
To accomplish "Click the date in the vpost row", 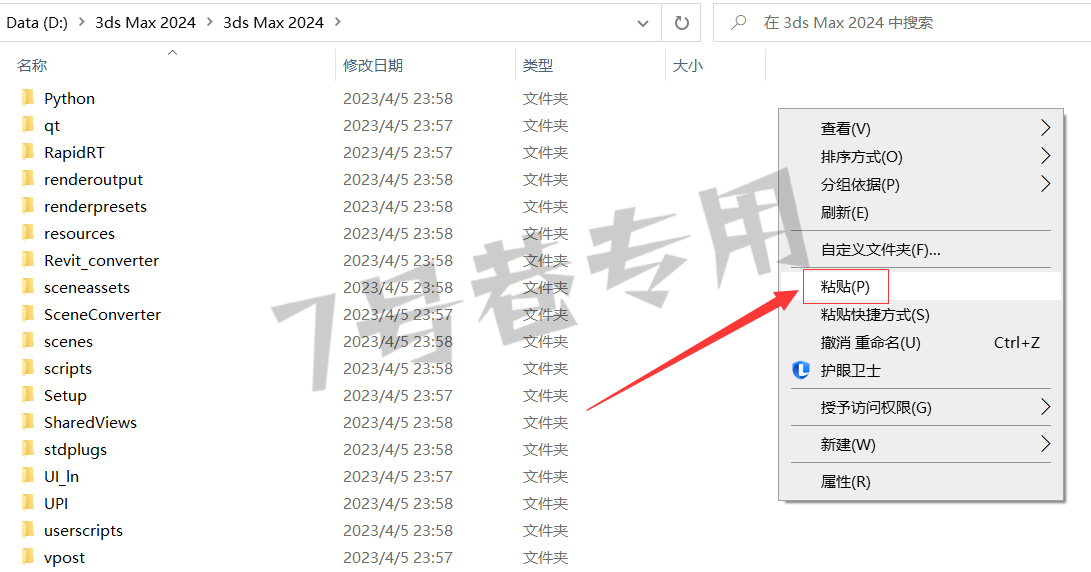I will click(x=398, y=557).
